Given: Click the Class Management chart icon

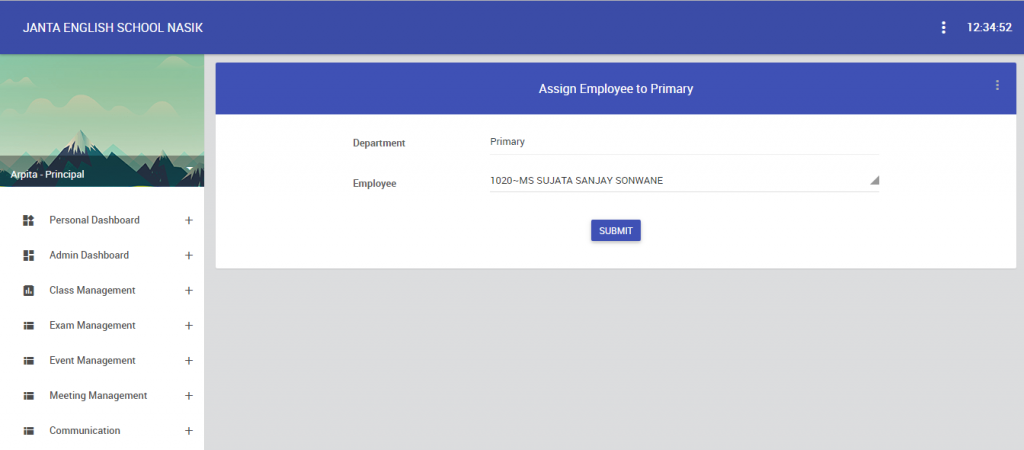Looking at the screenshot, I should [x=28, y=290].
